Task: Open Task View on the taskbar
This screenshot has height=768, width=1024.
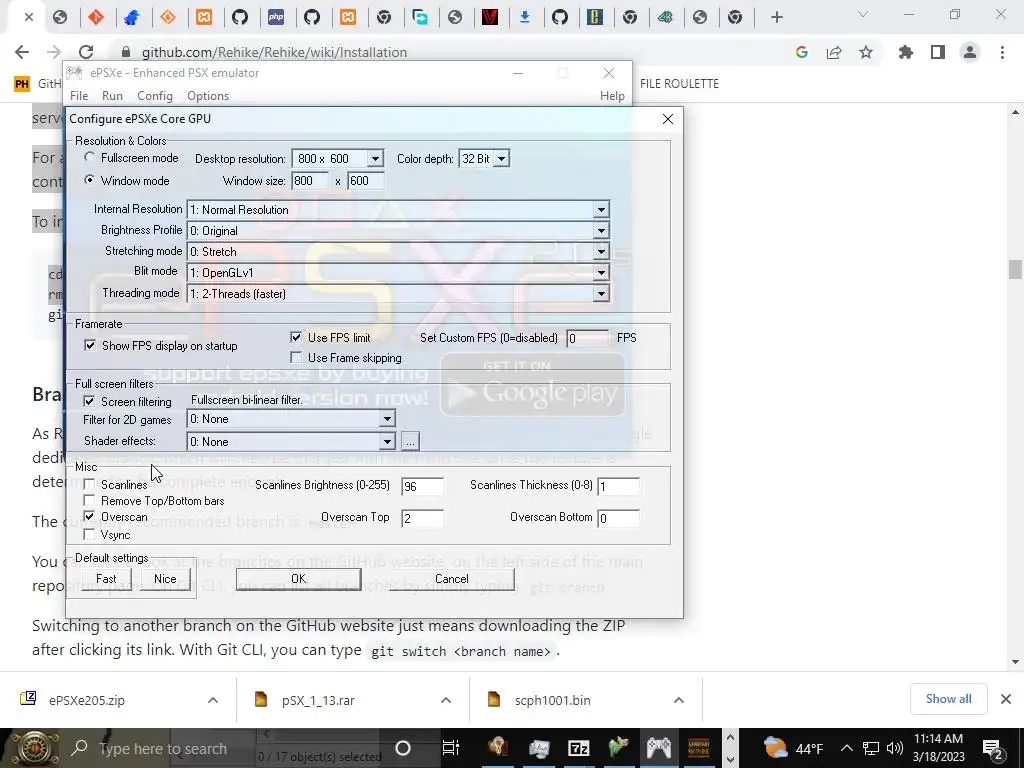Action: [451, 748]
